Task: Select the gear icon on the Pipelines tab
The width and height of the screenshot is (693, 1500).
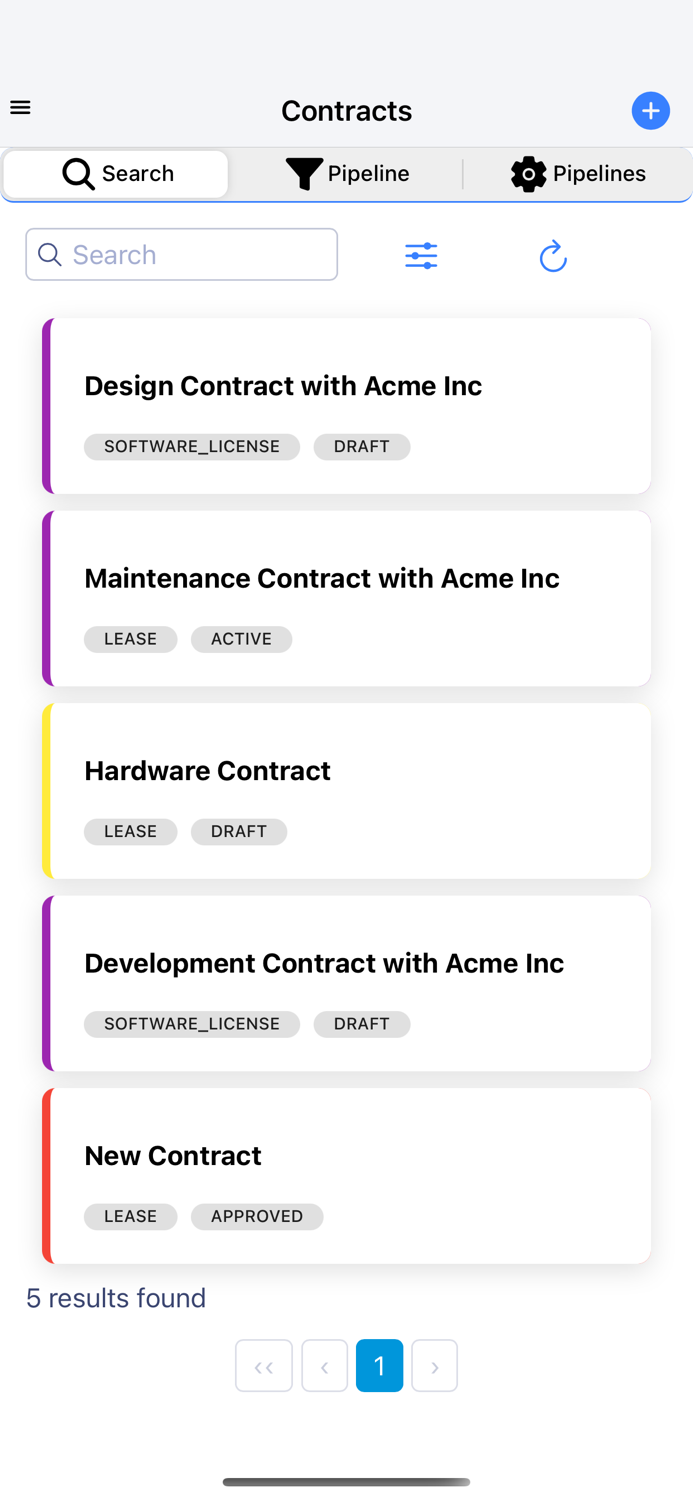Action: pos(528,173)
